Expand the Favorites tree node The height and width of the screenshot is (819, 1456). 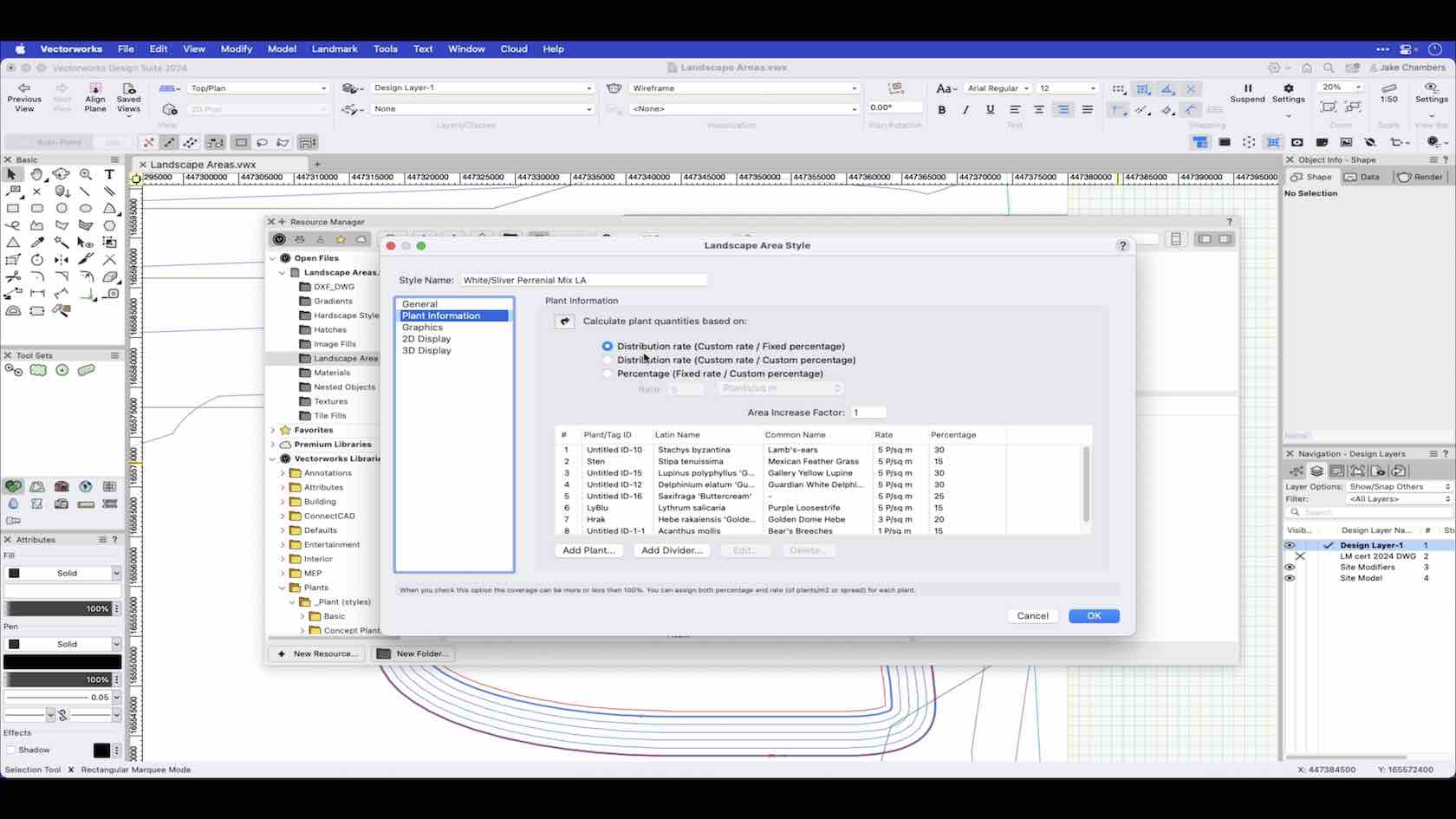273,430
